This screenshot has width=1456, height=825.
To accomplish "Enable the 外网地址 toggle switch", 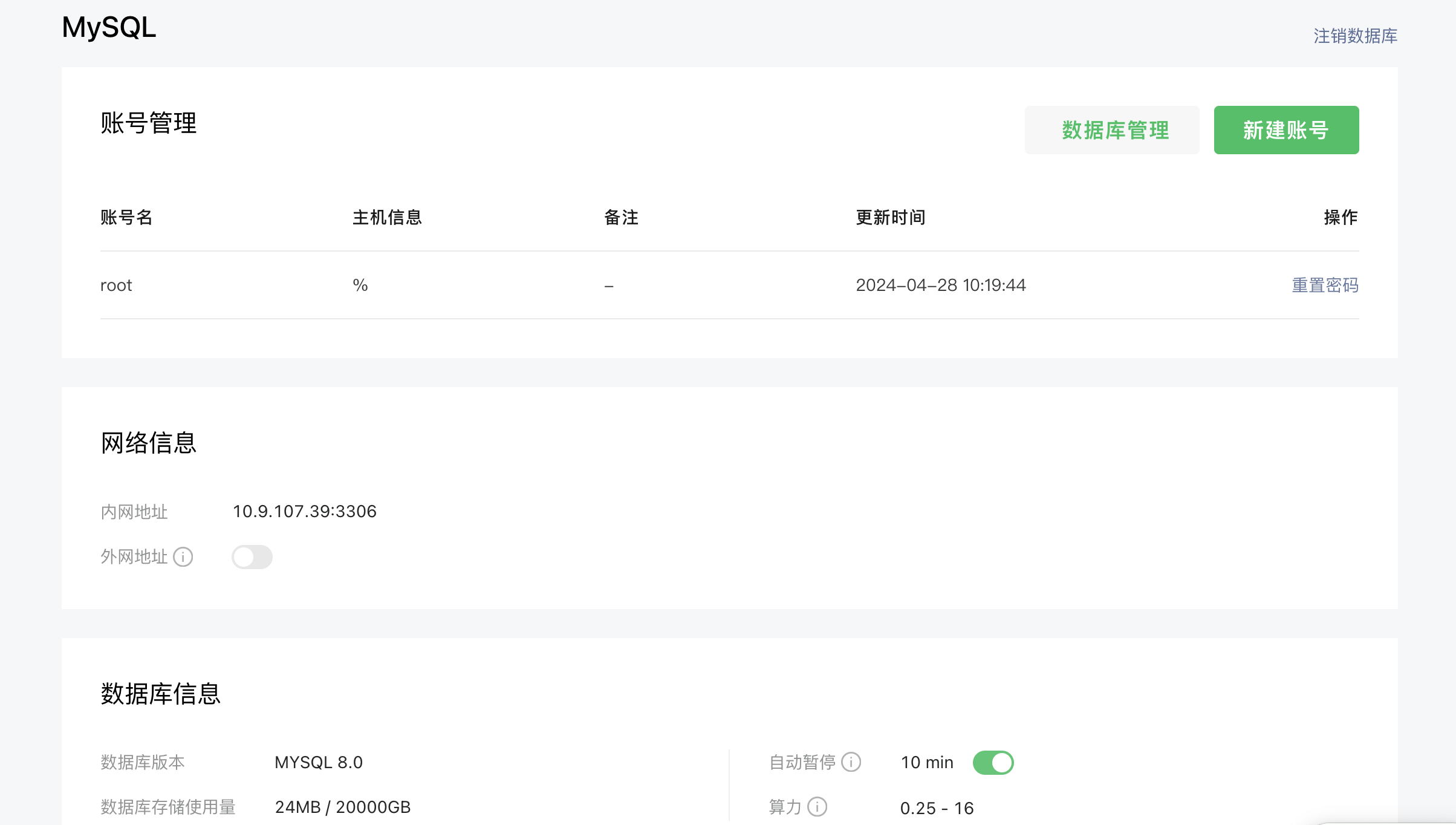I will coord(252,556).
